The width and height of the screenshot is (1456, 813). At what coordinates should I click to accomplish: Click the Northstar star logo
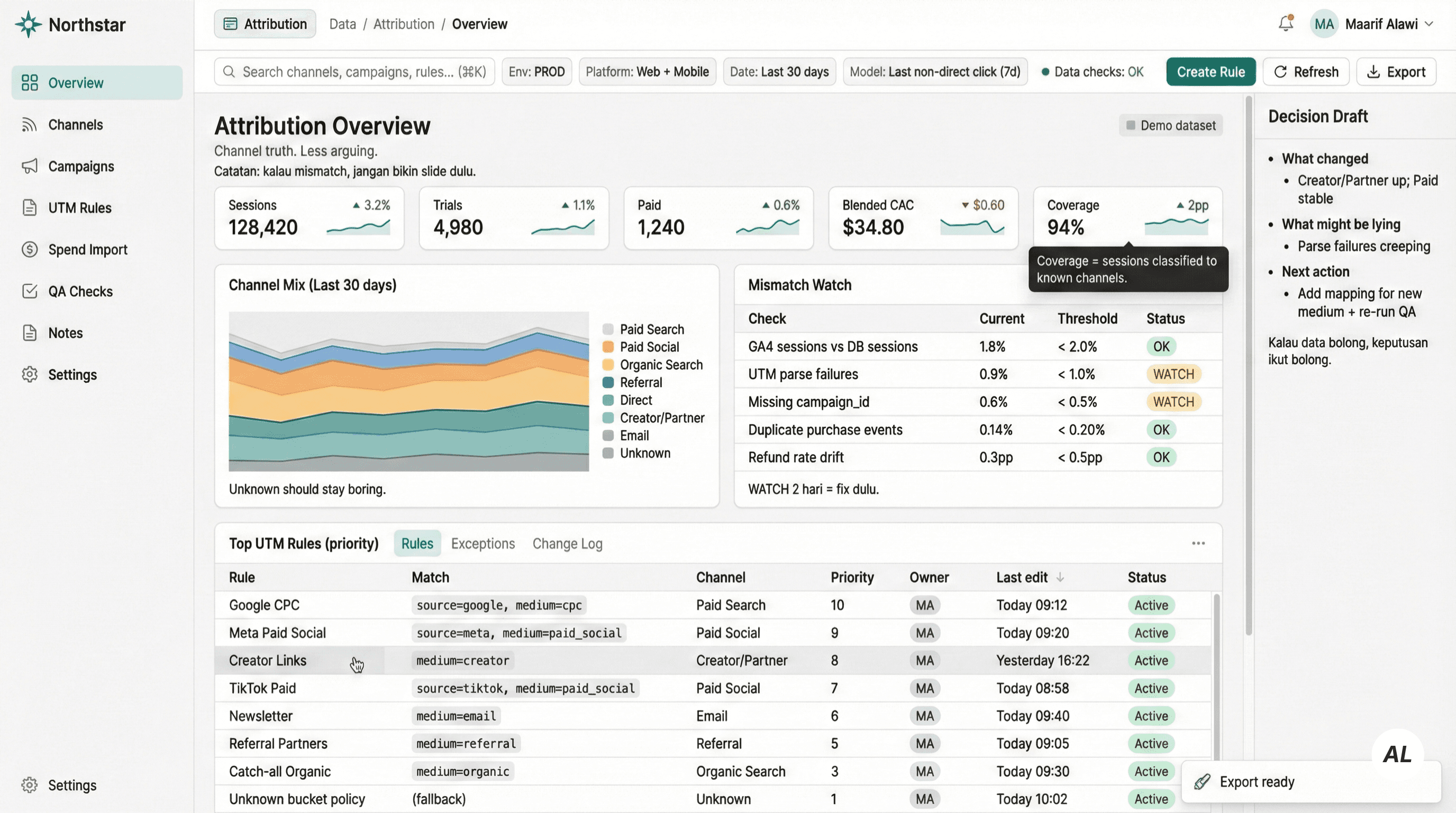click(x=28, y=24)
